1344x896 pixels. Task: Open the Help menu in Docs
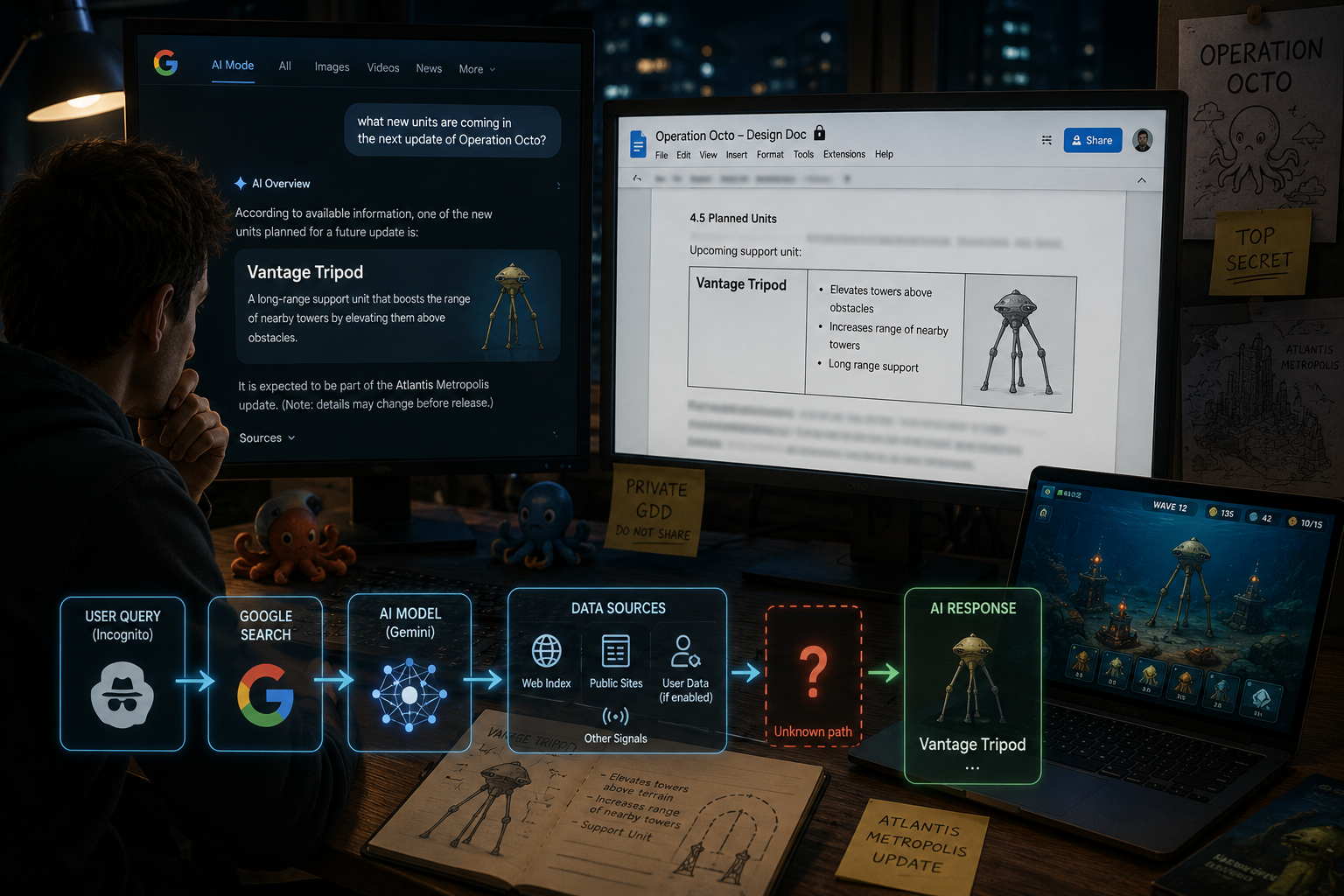coord(884,154)
